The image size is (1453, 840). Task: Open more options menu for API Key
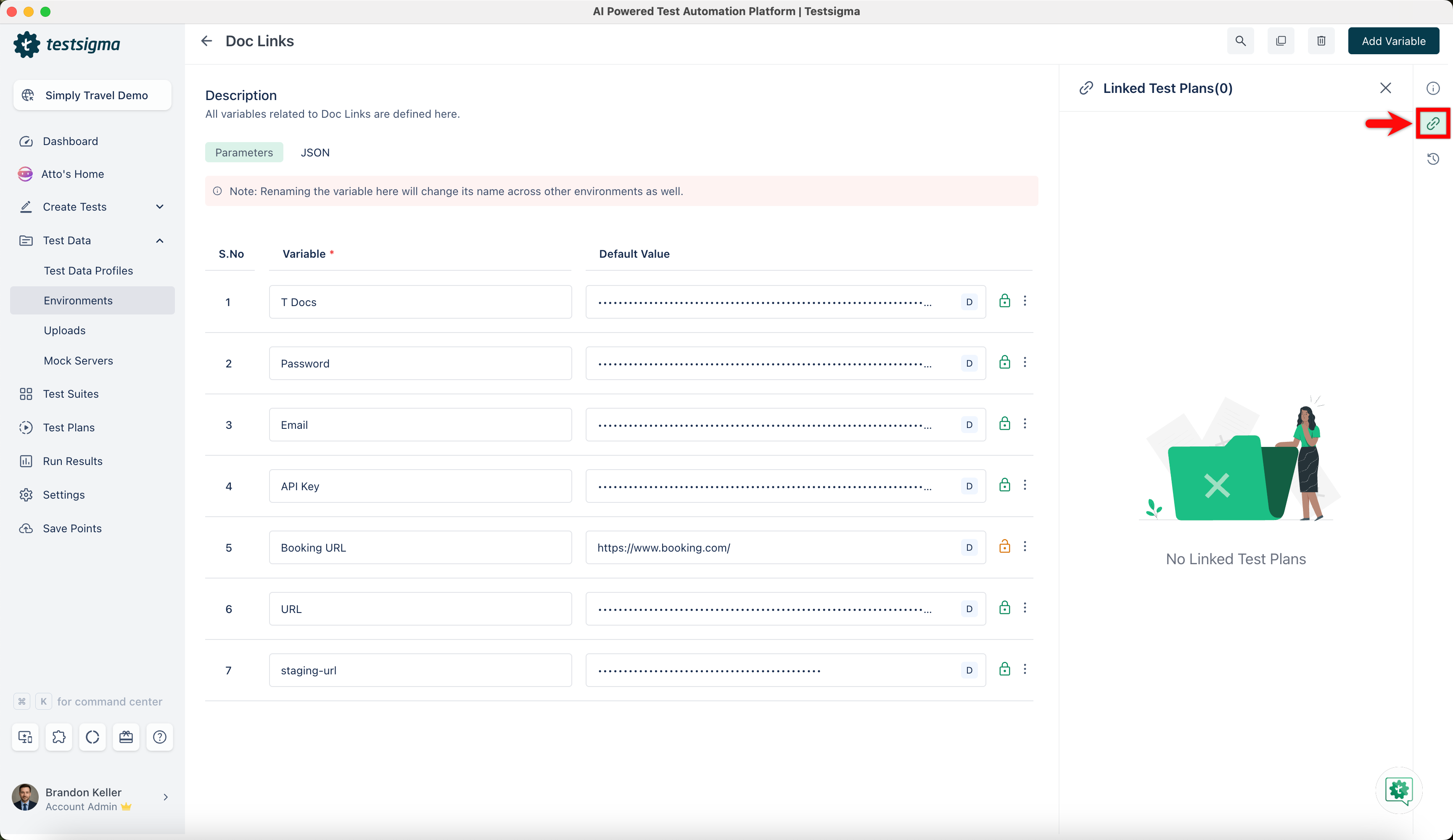1025,485
